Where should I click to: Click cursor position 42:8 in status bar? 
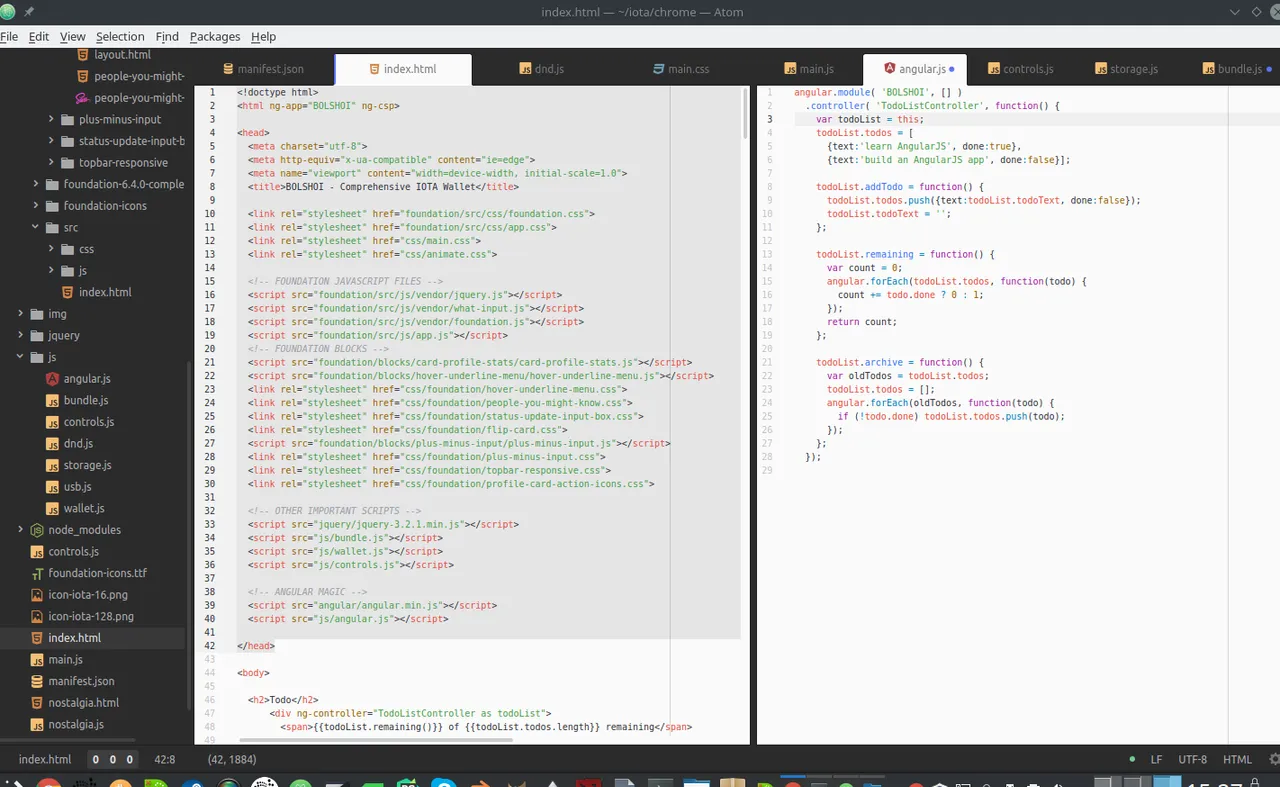click(165, 760)
